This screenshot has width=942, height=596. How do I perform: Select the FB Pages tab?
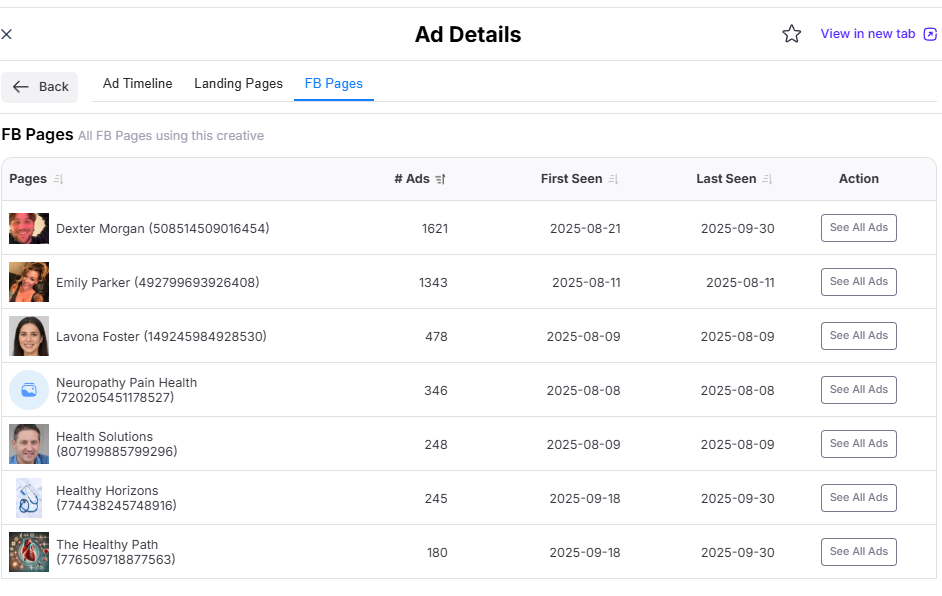(333, 84)
